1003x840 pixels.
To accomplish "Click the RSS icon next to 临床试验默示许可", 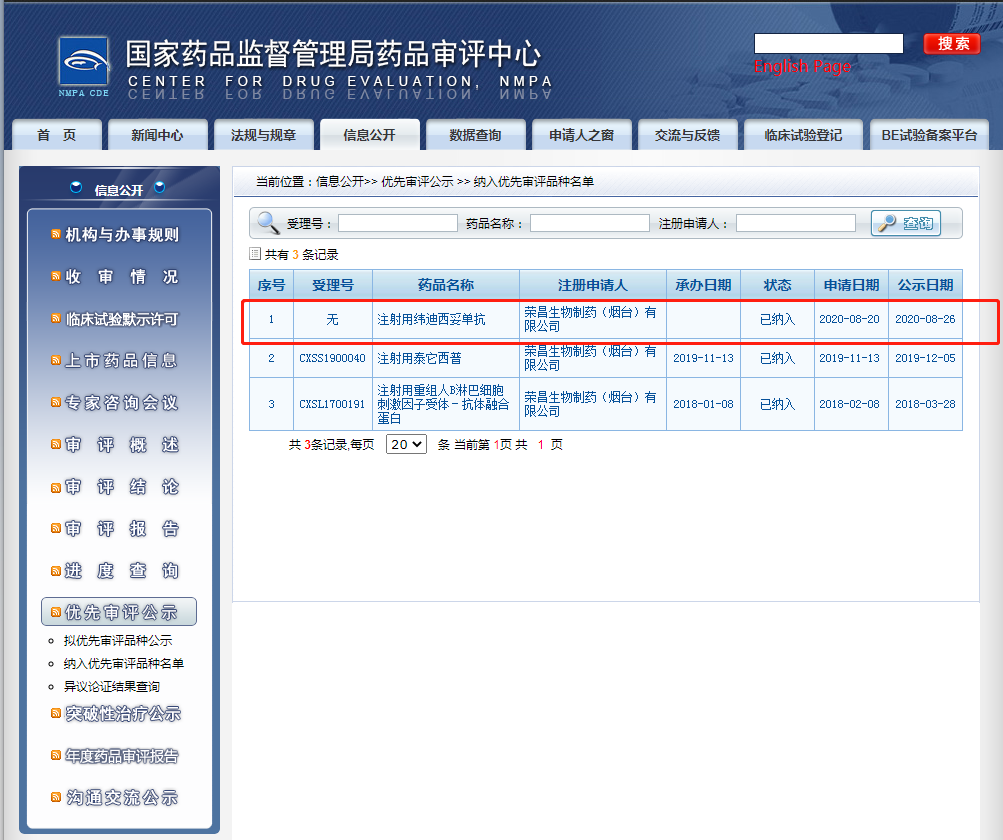I will click(x=56, y=319).
